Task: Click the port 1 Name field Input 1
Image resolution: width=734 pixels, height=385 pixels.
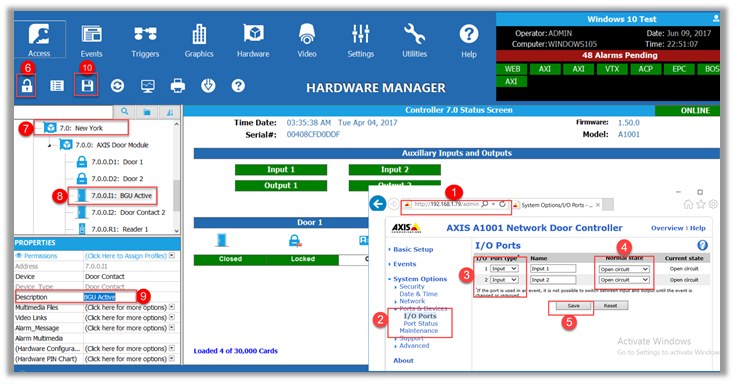Action: (553, 269)
